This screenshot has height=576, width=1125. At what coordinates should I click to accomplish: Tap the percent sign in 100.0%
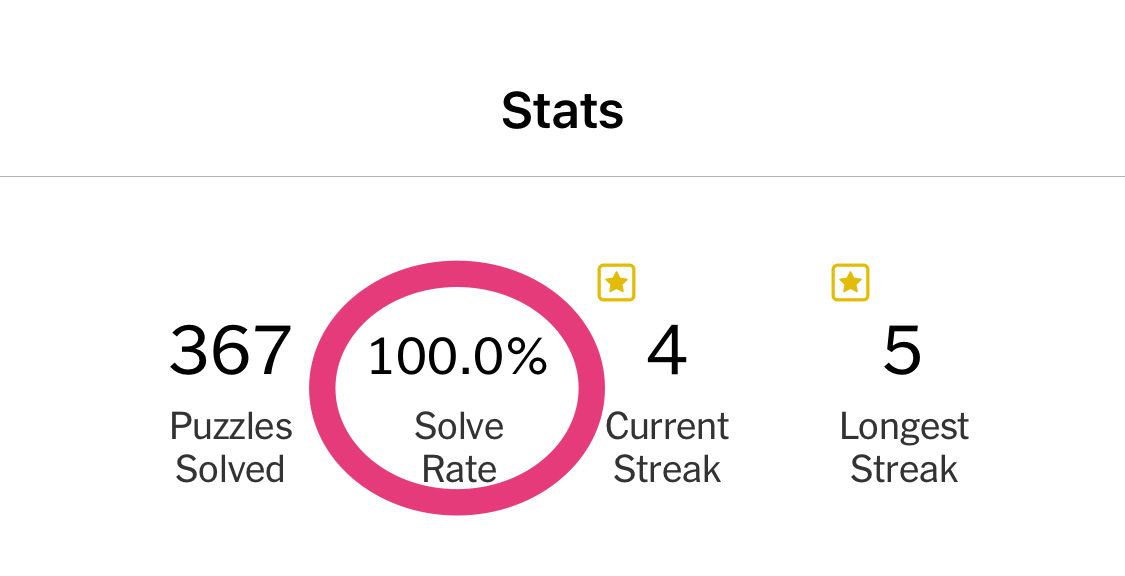pos(524,357)
